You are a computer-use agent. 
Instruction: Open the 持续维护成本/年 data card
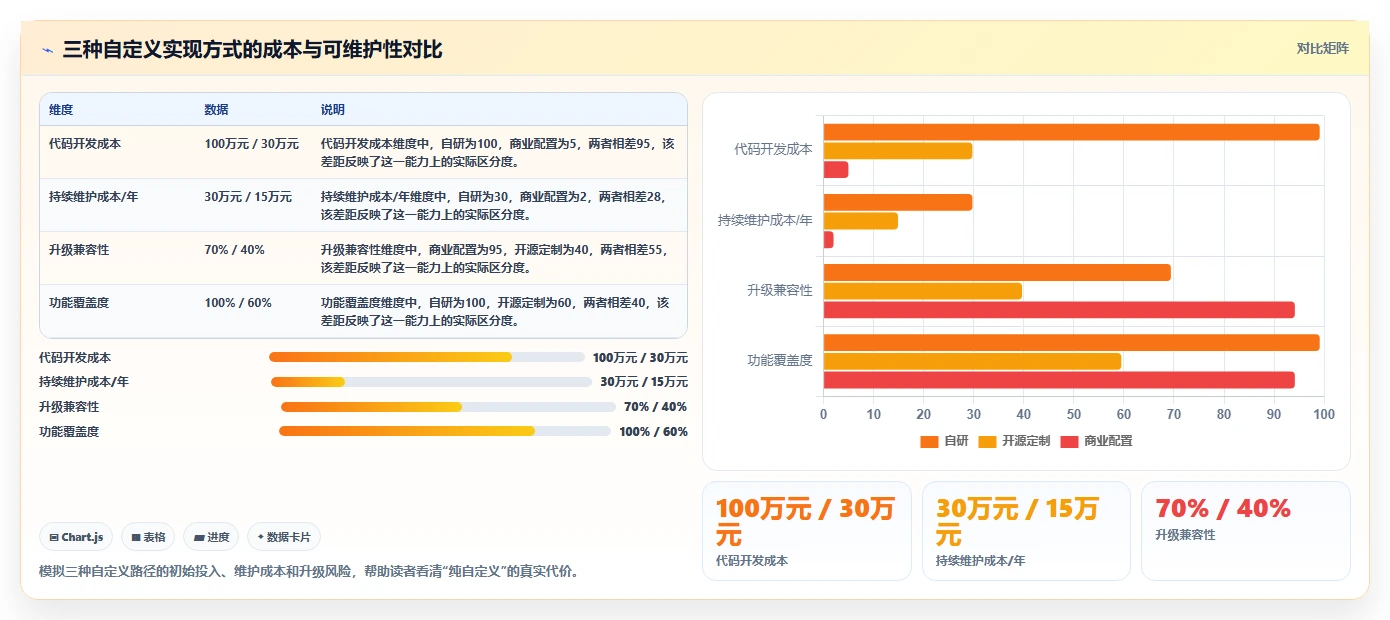(x=1026, y=531)
